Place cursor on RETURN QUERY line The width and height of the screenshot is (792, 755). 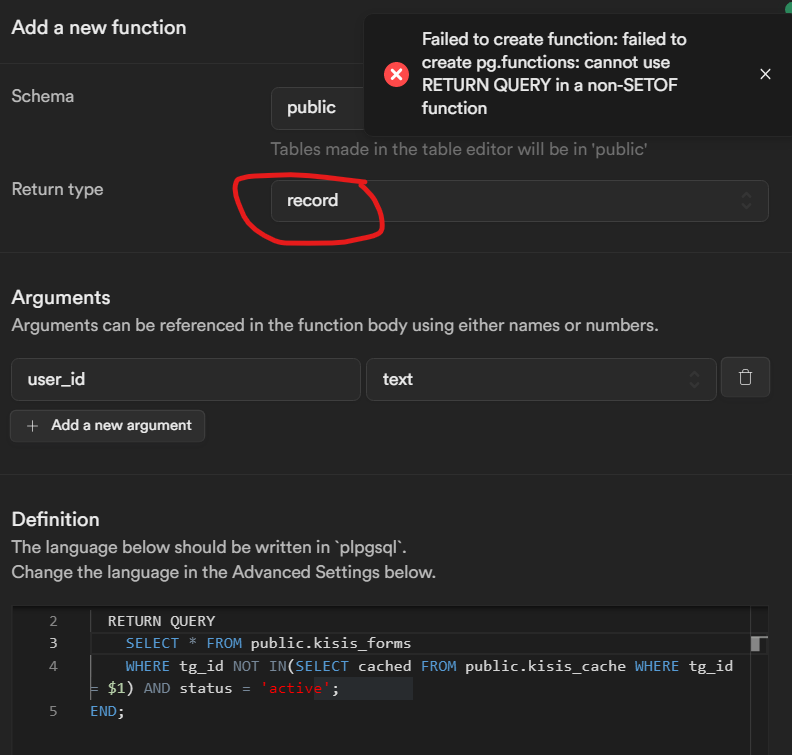pyautogui.click(x=161, y=621)
